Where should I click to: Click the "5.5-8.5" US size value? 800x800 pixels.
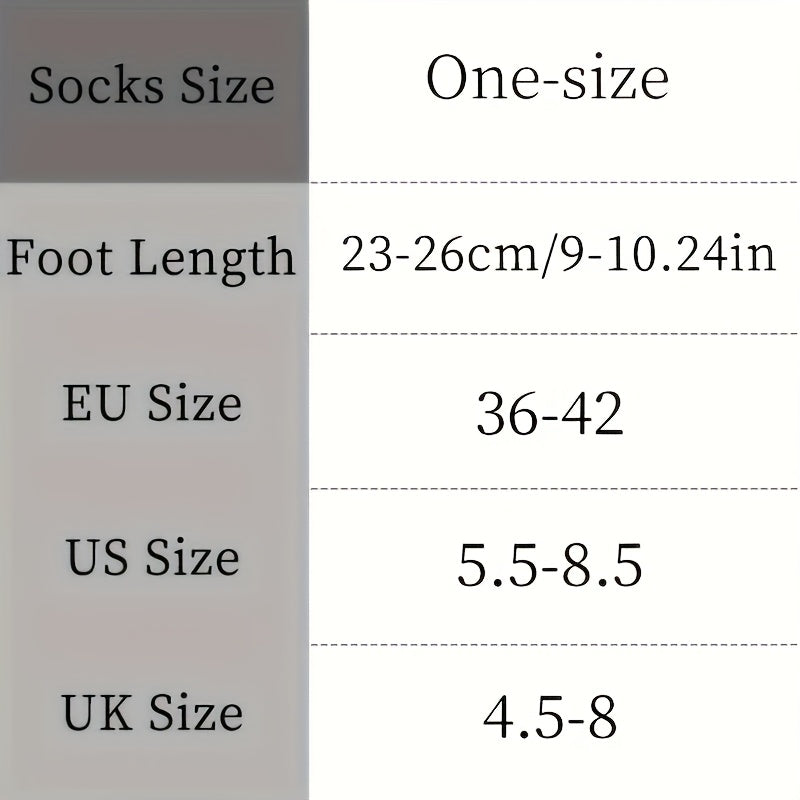pyautogui.click(x=549, y=566)
